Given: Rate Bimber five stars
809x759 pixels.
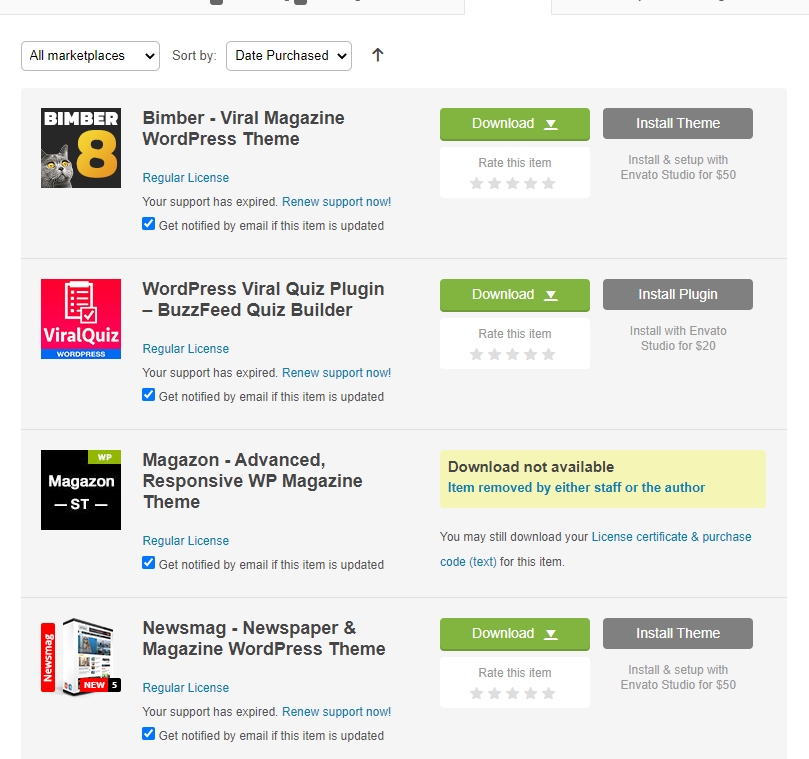Looking at the screenshot, I should coord(548,183).
